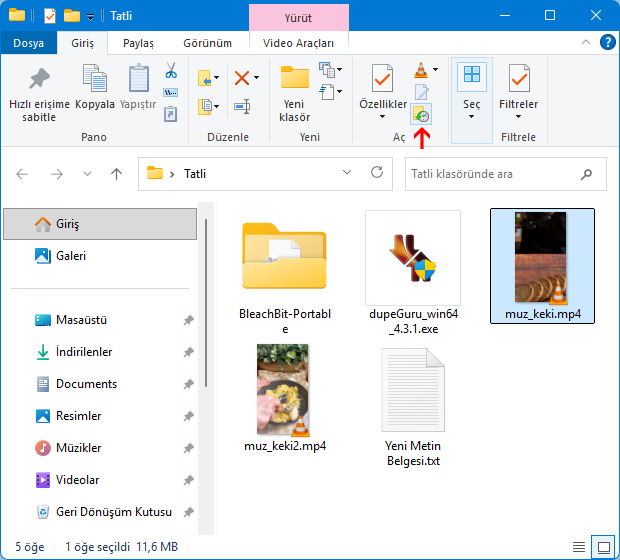Click the ribbon help question mark icon
620x560 pixels.
pos(606,42)
